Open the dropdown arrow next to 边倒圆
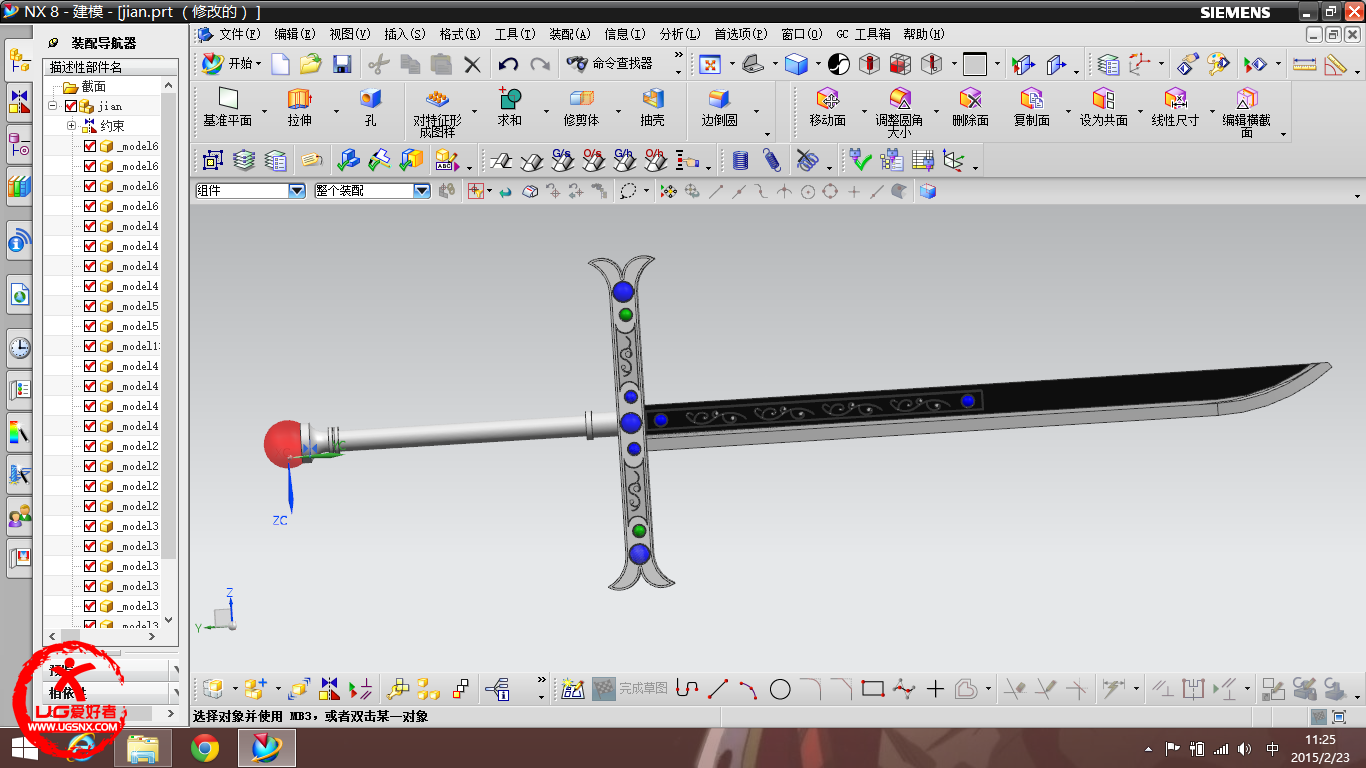The height and width of the screenshot is (768, 1366). [756, 111]
